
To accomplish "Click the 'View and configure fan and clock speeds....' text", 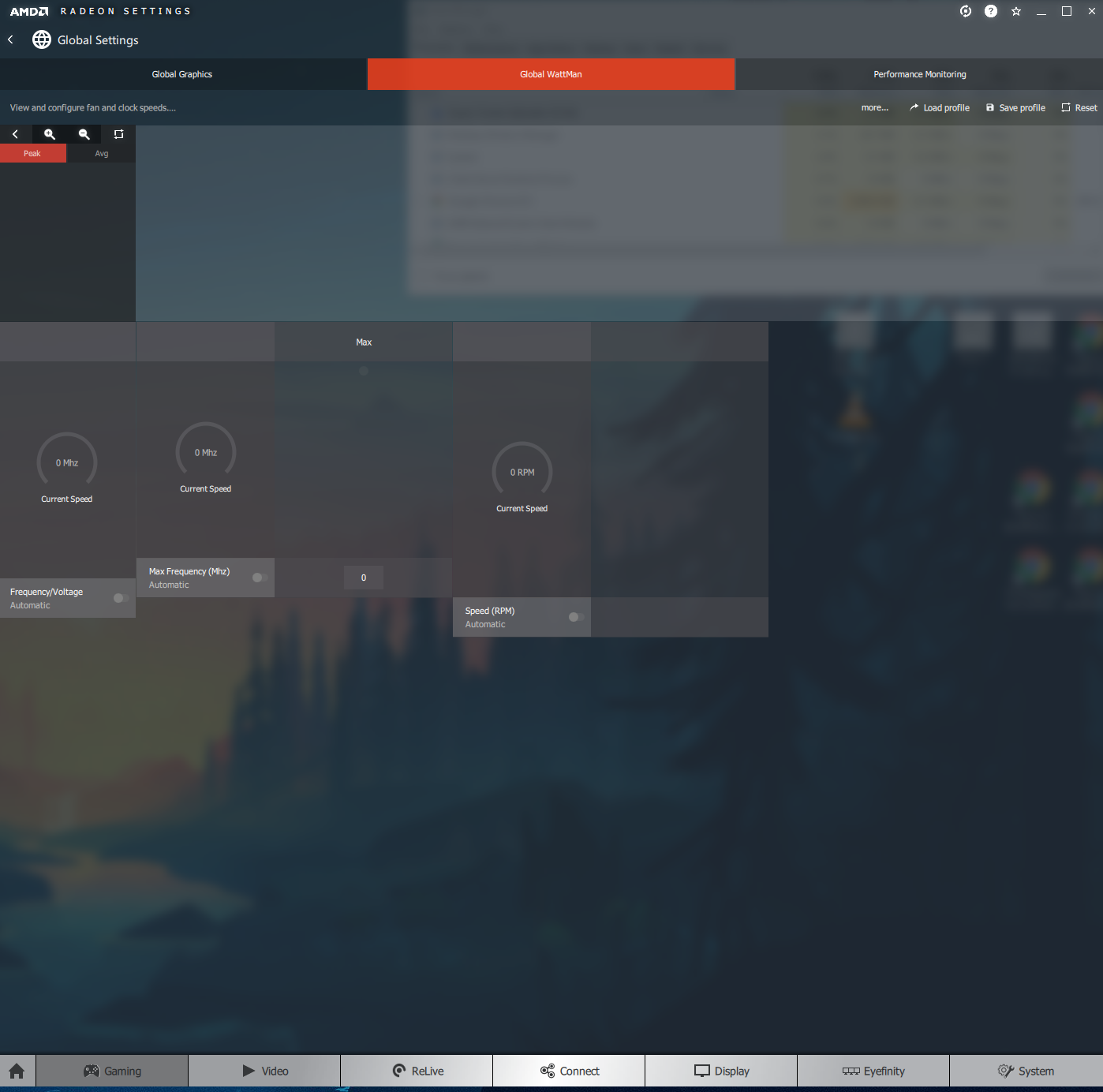I will (x=93, y=108).
